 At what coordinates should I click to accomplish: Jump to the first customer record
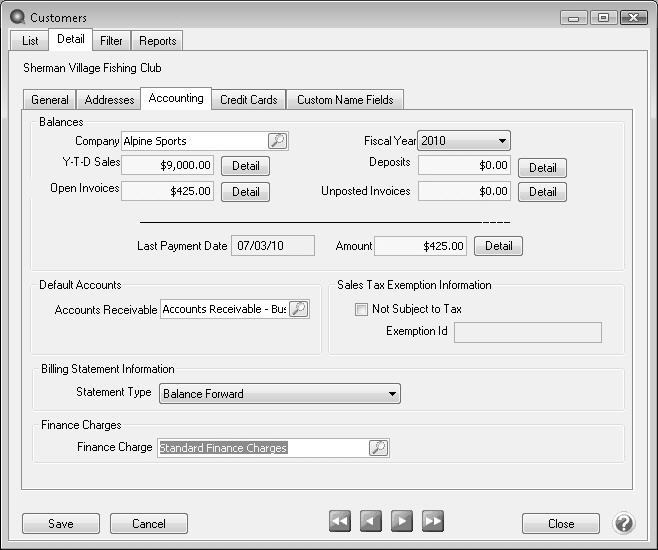340,521
